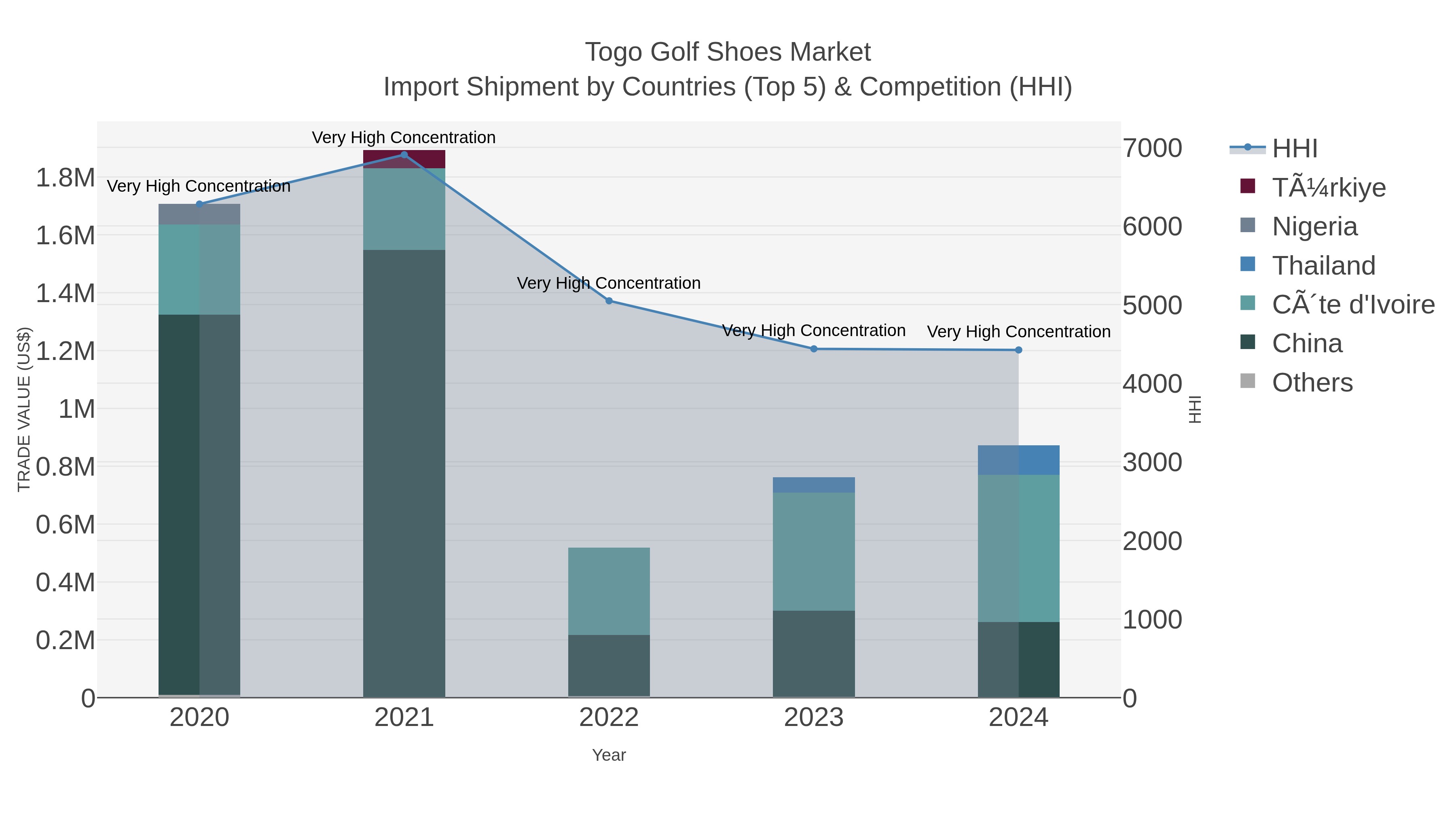Select the 2023 HHI line marker
The image size is (1456, 819).
814,349
